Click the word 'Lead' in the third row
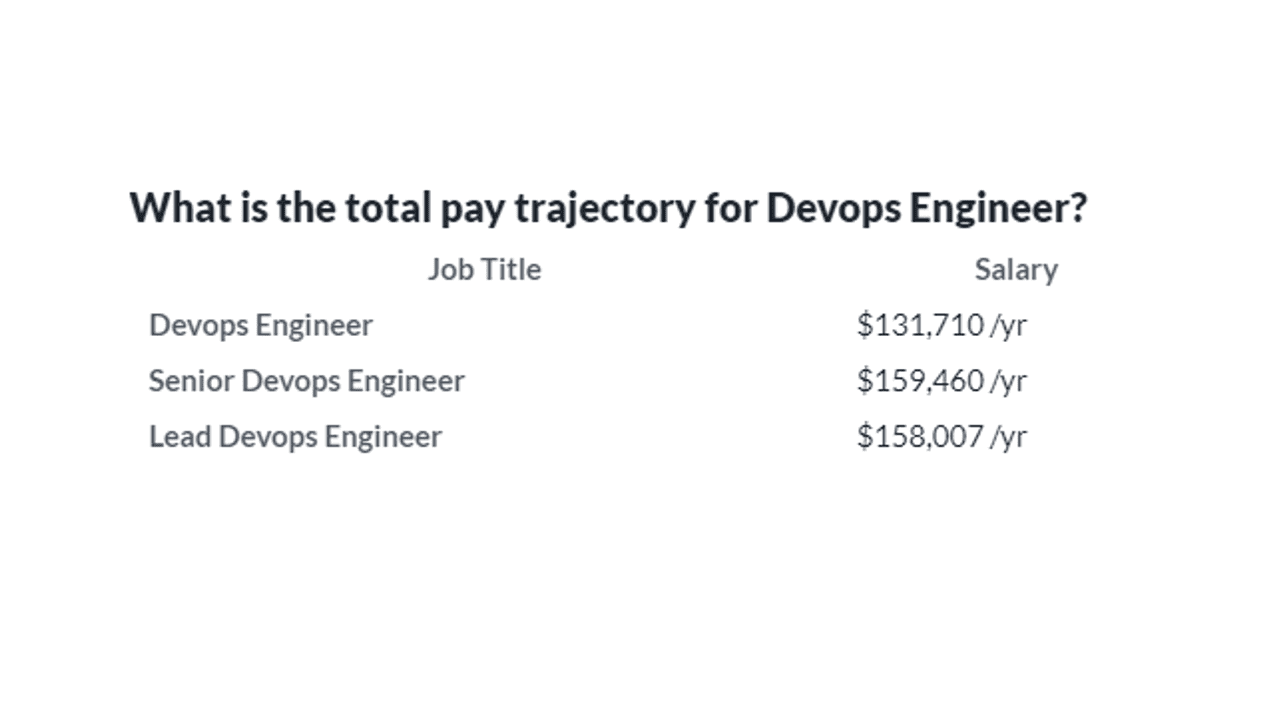 180,437
